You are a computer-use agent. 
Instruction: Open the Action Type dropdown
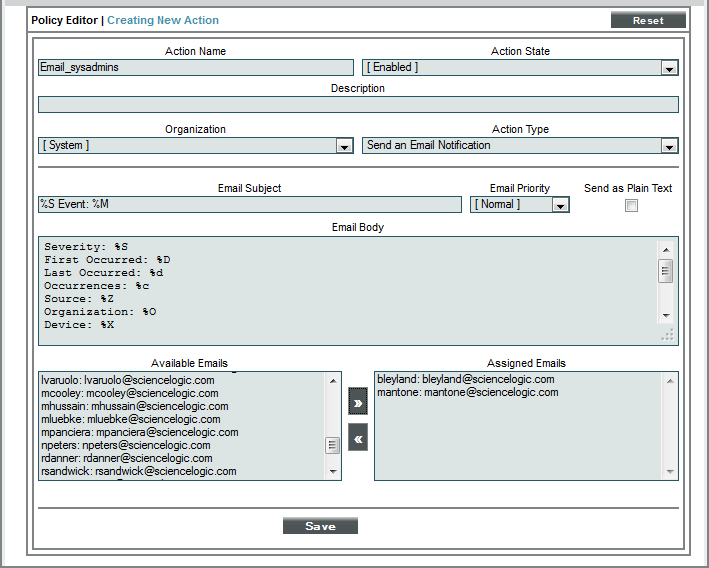tap(520, 146)
